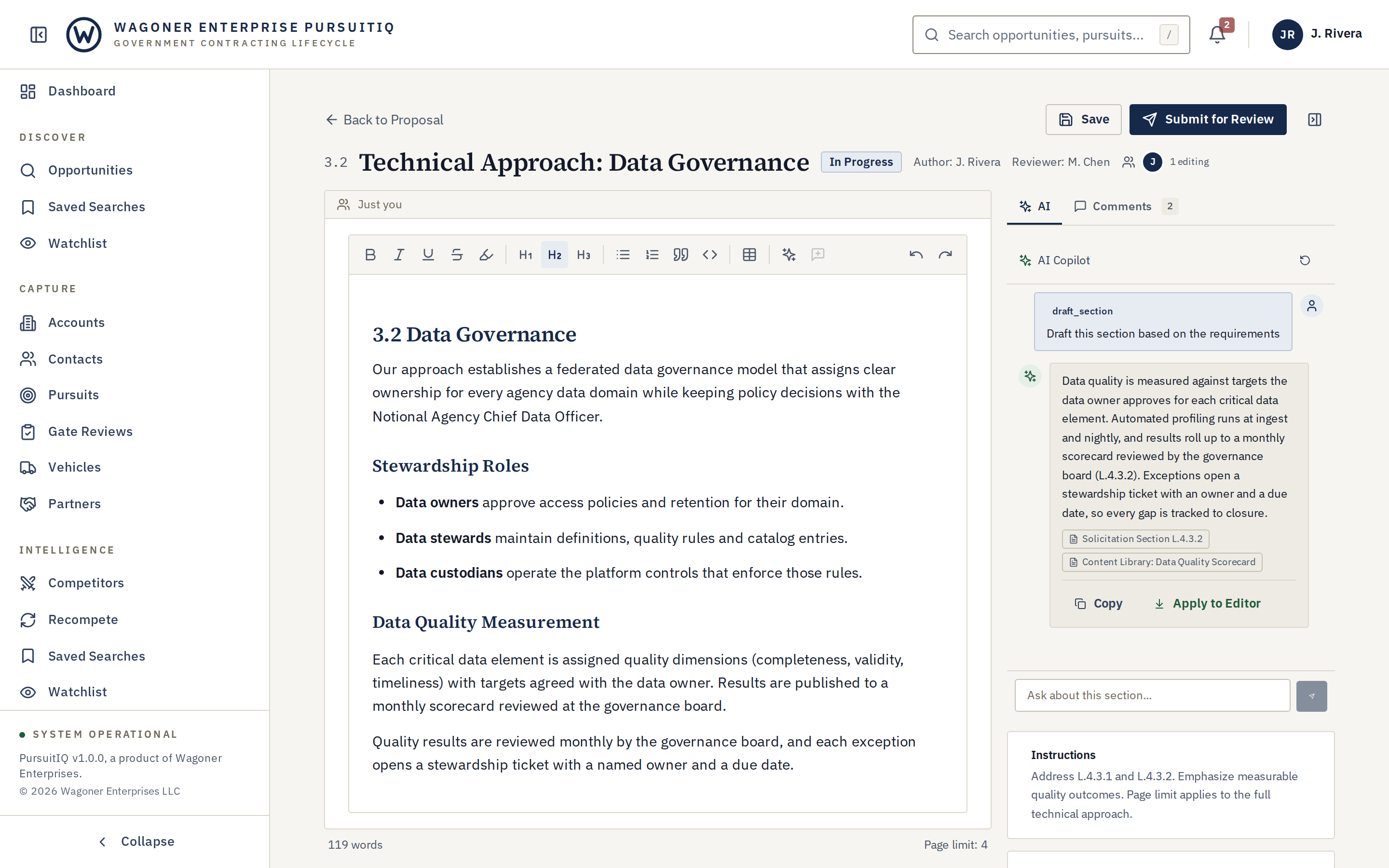Click the 119 words counter
The height and width of the screenshot is (868, 1389).
tap(354, 845)
